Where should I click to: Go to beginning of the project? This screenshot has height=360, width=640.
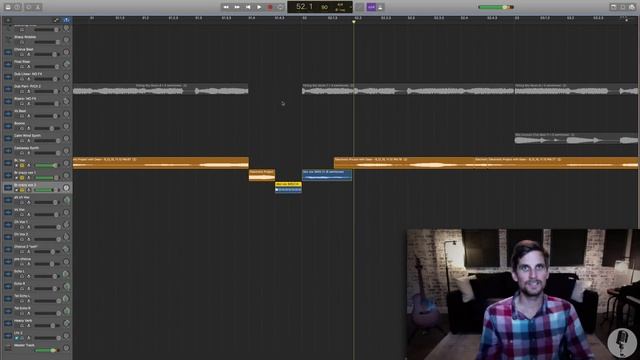coord(248,7)
